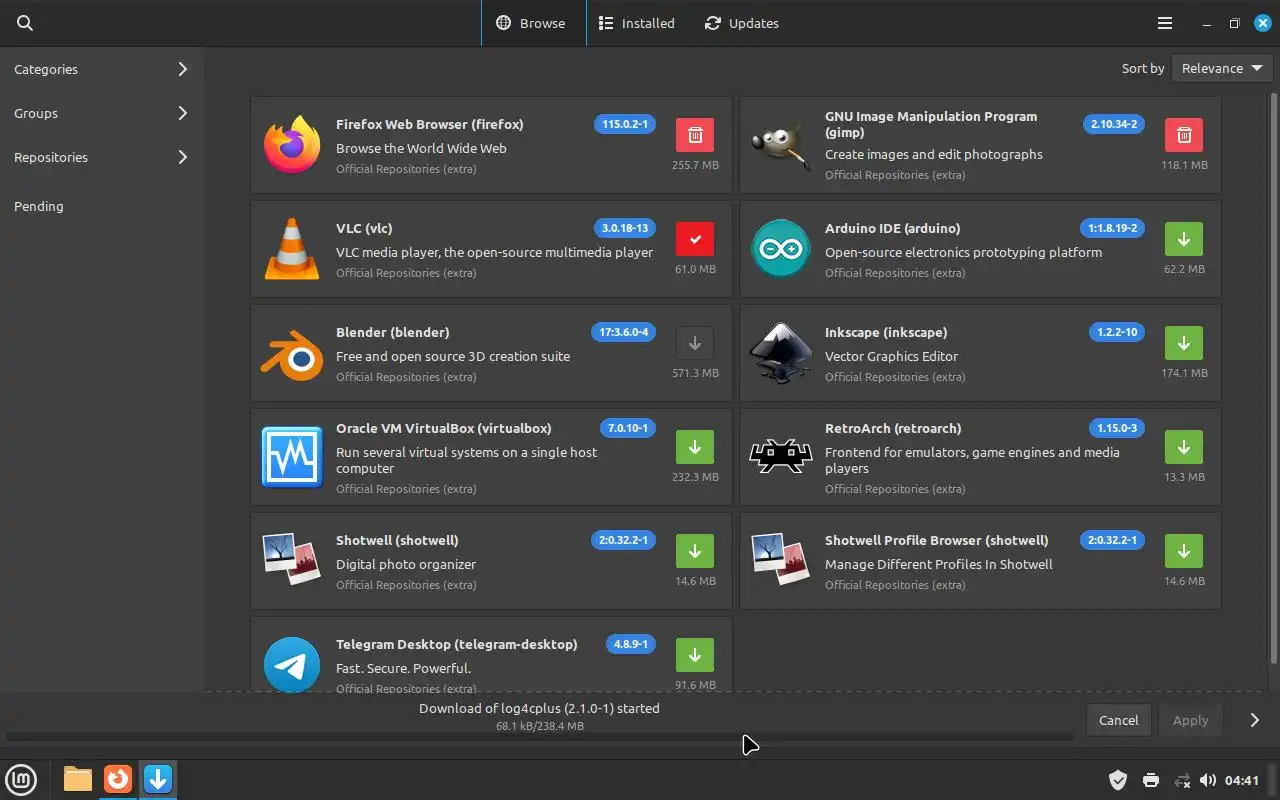Click Inkscape green install arrow
This screenshot has width=1280, height=800.
tap(1184, 343)
